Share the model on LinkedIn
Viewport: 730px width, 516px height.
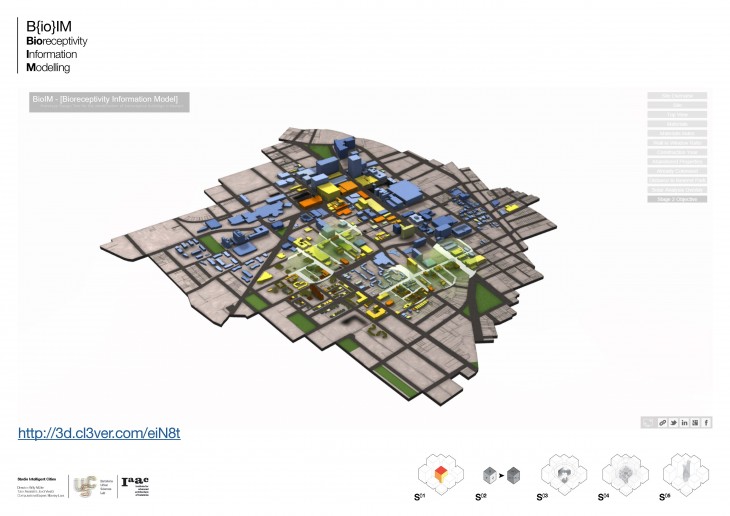pyautogui.click(x=685, y=423)
